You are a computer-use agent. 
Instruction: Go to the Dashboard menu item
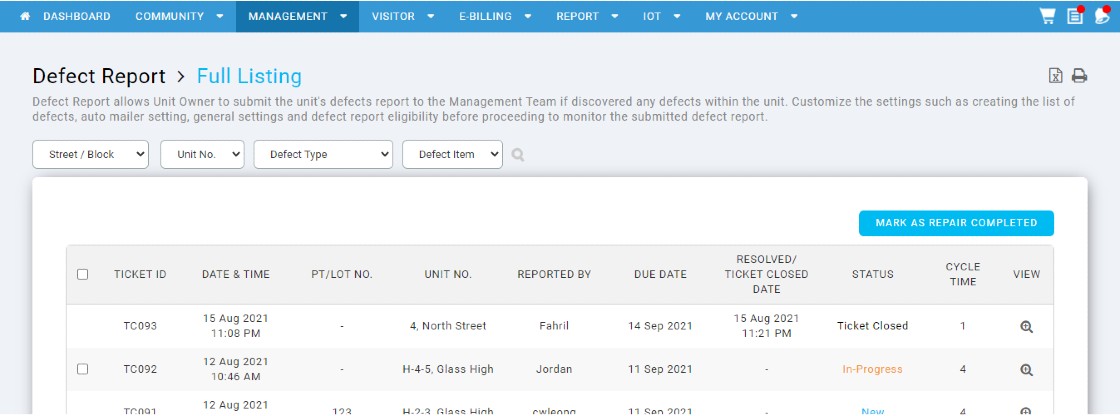[76, 16]
